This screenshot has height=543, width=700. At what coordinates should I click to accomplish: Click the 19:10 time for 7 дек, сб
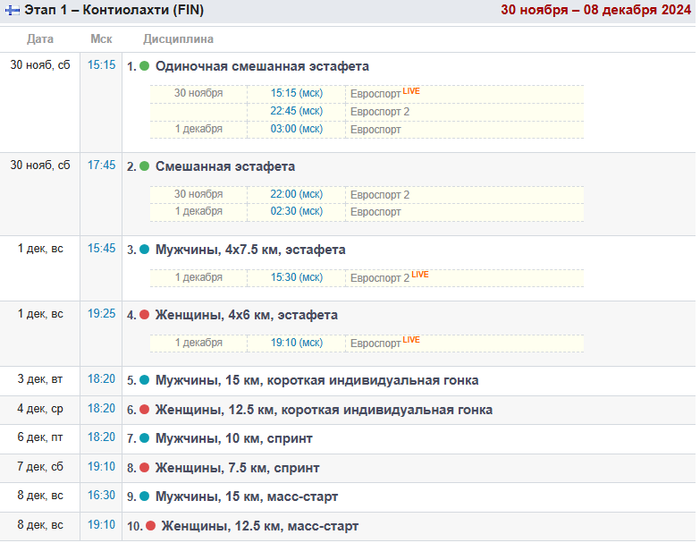coord(101,467)
